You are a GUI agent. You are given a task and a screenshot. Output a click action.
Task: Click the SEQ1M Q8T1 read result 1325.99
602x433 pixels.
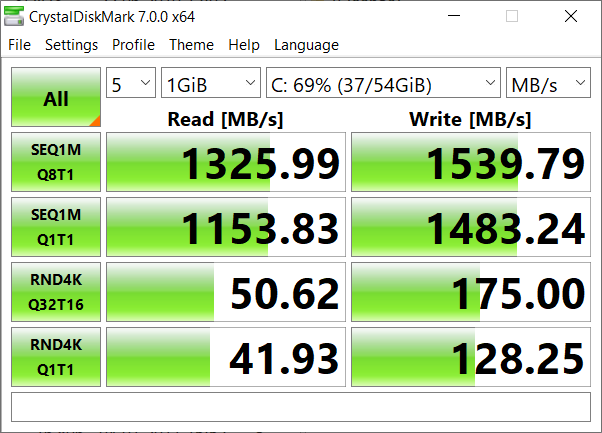coord(226,162)
